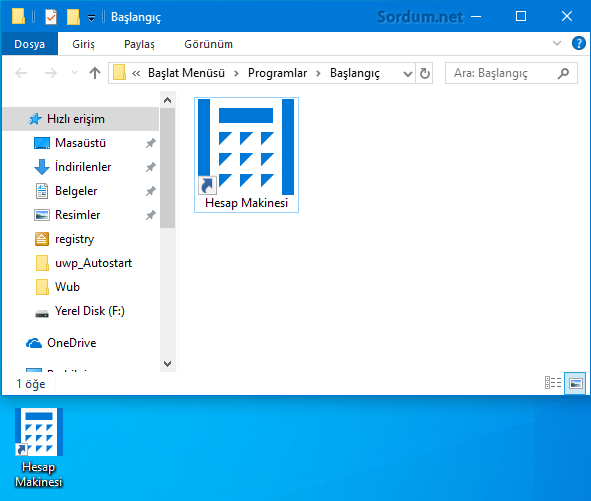
Task: Click the Masaüstü desktop icon
Action: (x=42, y=143)
